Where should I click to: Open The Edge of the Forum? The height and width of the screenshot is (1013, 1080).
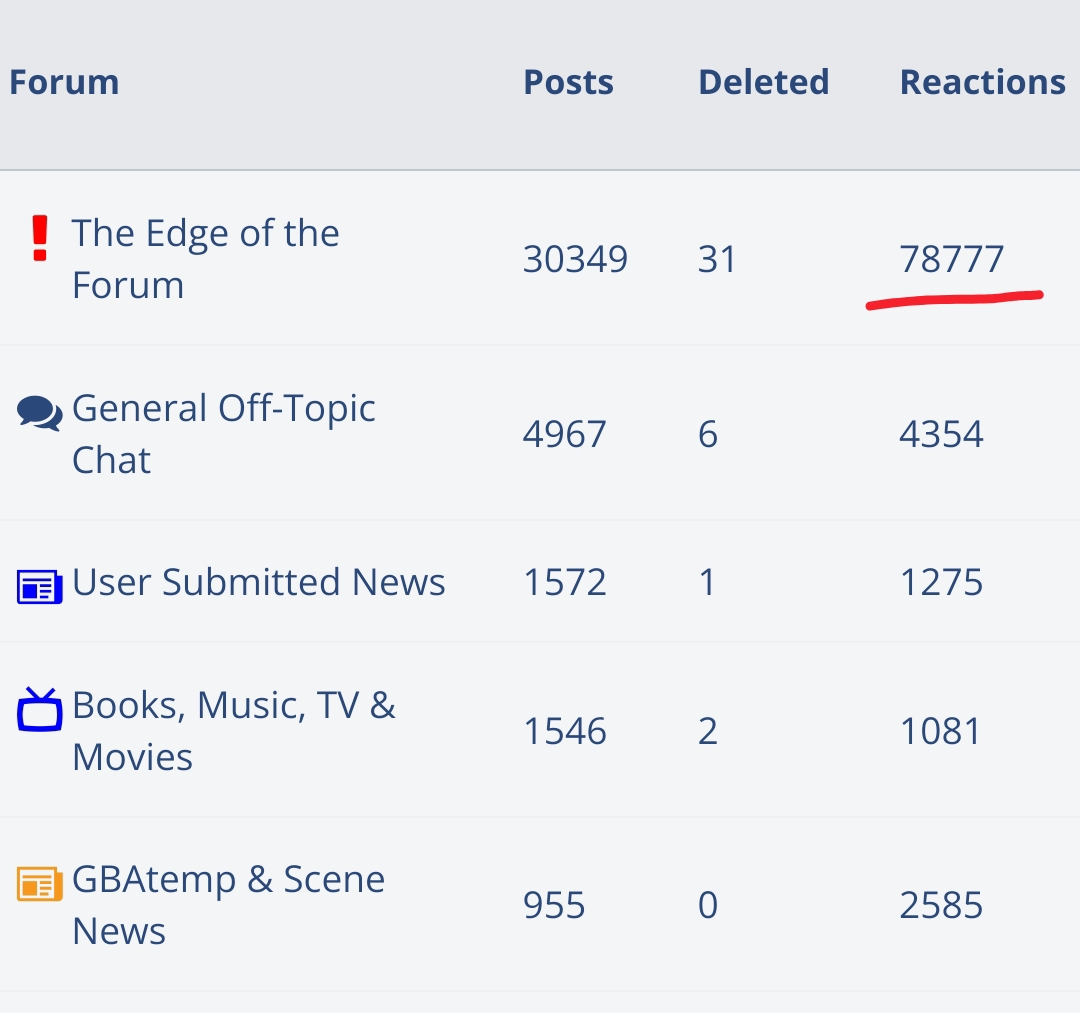coord(205,259)
